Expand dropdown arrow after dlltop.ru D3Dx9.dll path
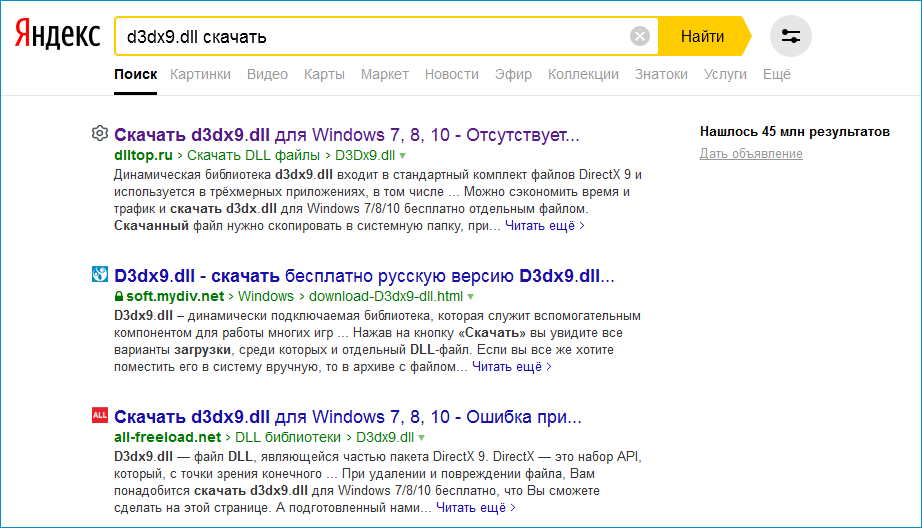This screenshot has width=922, height=528. [x=403, y=156]
